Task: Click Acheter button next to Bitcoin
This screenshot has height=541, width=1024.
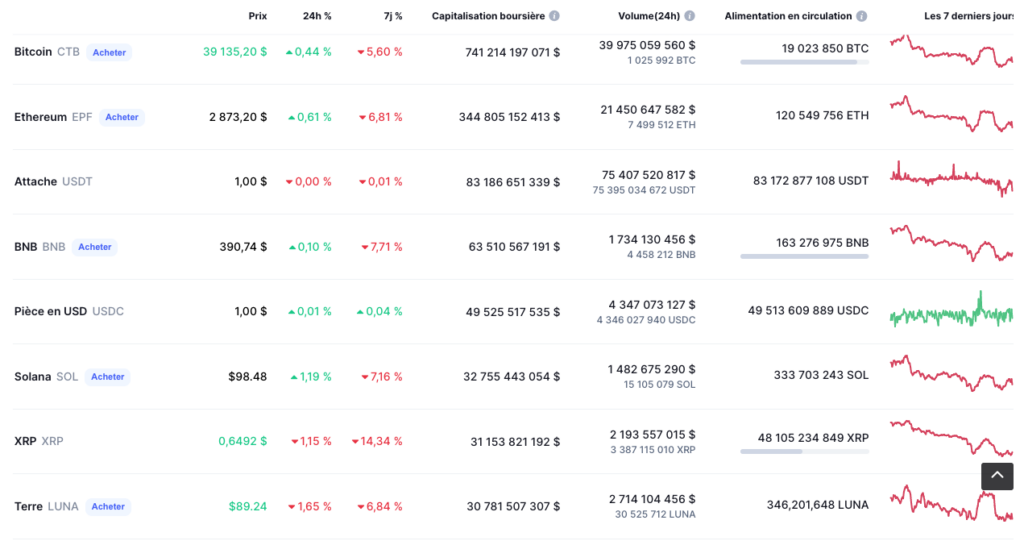Action: pos(109,52)
